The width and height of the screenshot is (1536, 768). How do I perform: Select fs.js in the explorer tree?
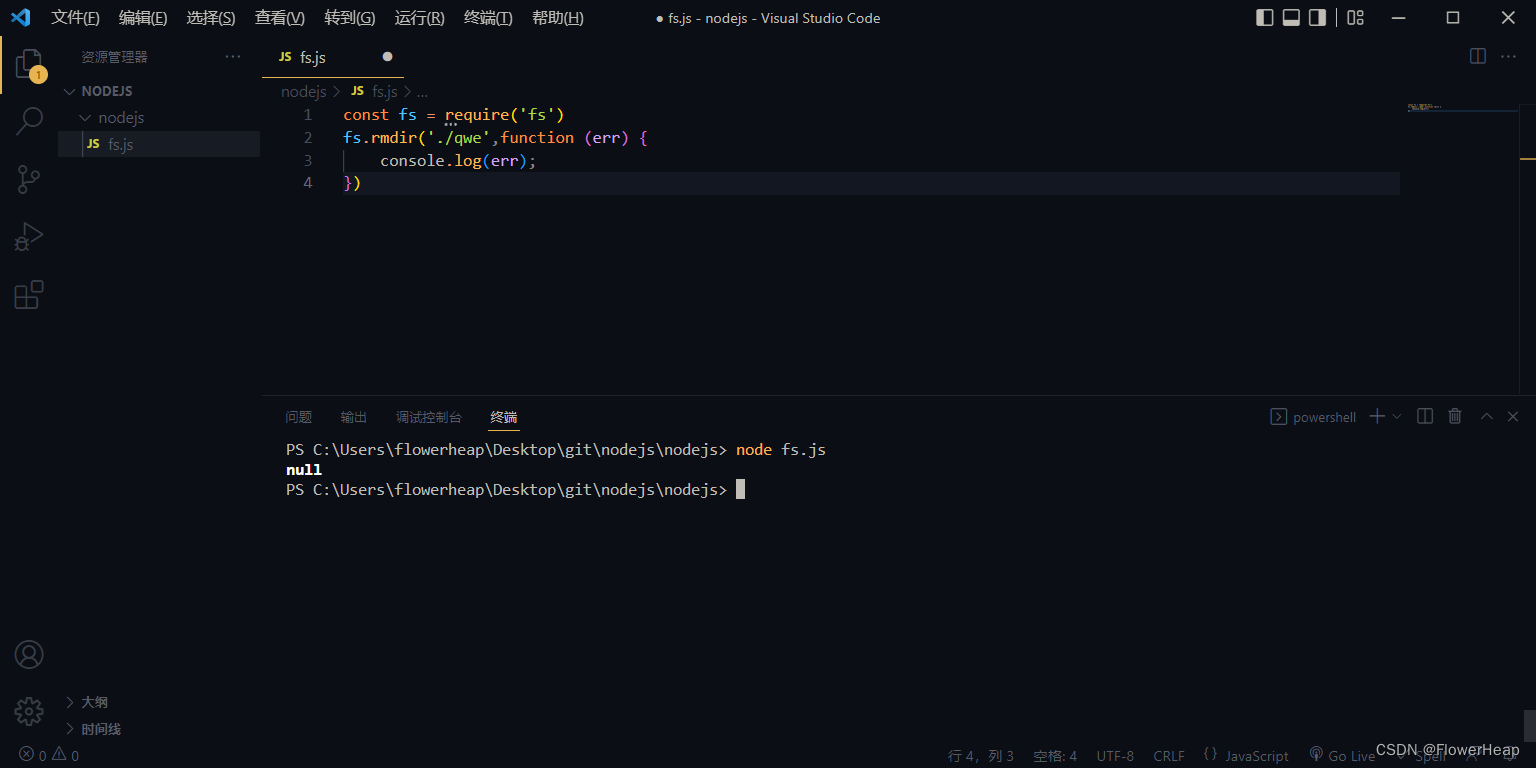coord(159,144)
